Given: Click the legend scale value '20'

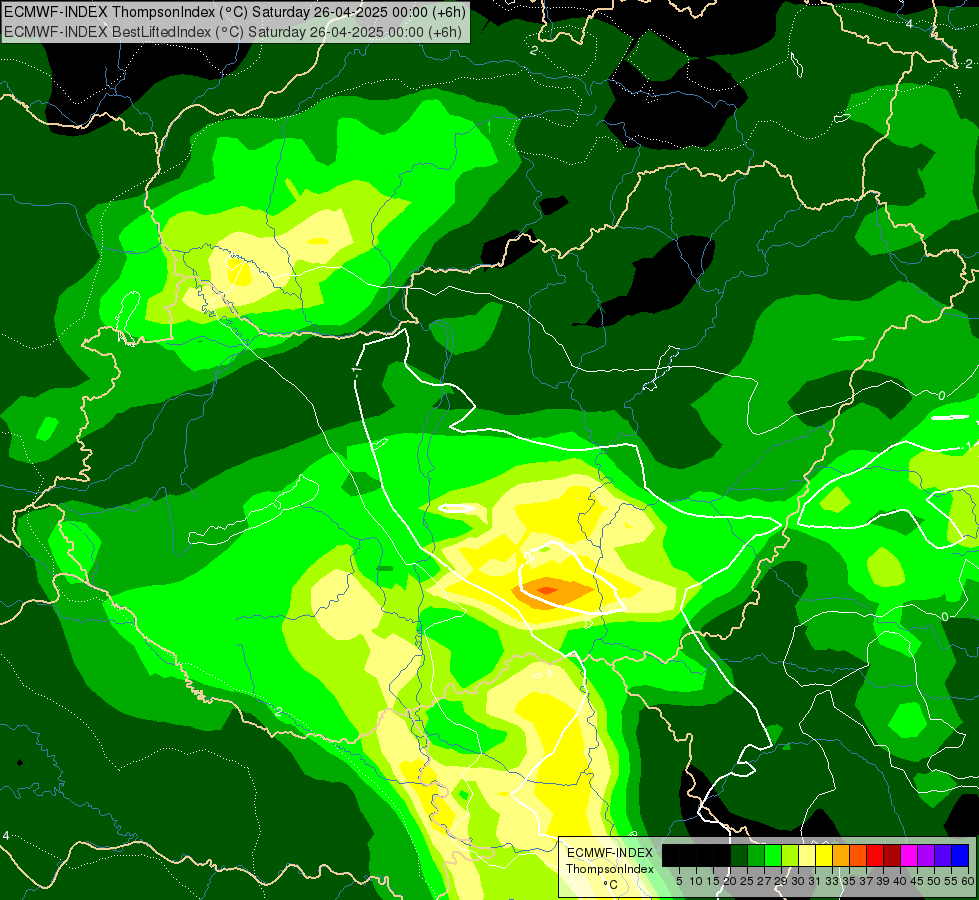Looking at the screenshot, I should coord(730,881).
